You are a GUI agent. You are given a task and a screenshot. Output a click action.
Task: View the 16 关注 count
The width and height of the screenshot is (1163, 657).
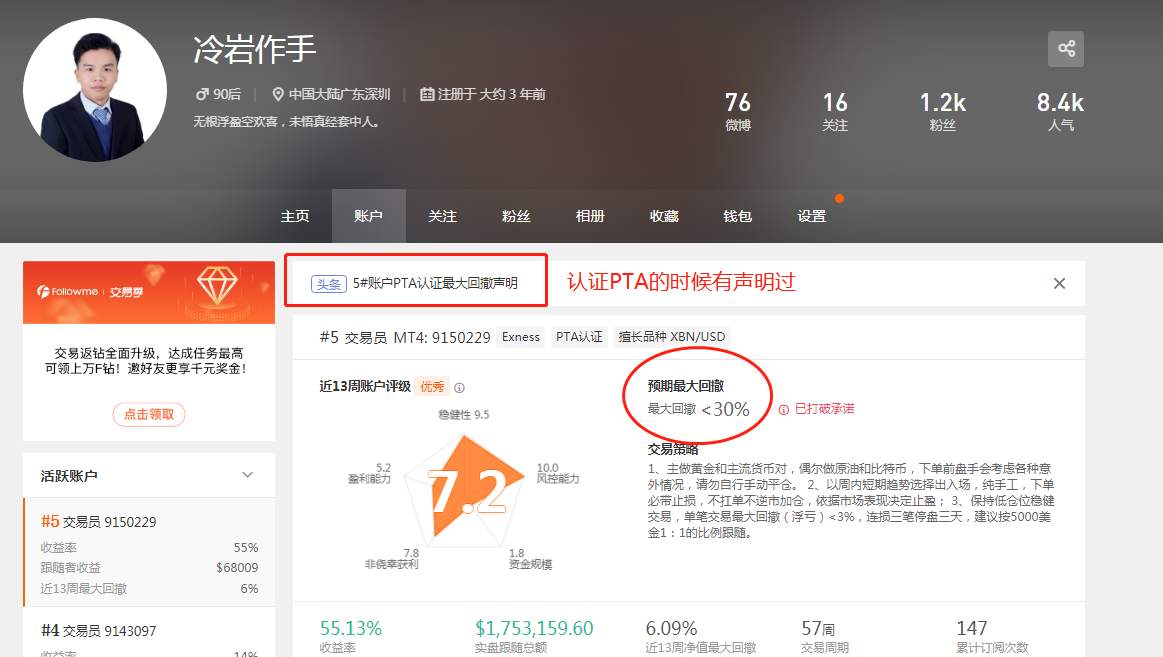coord(835,111)
